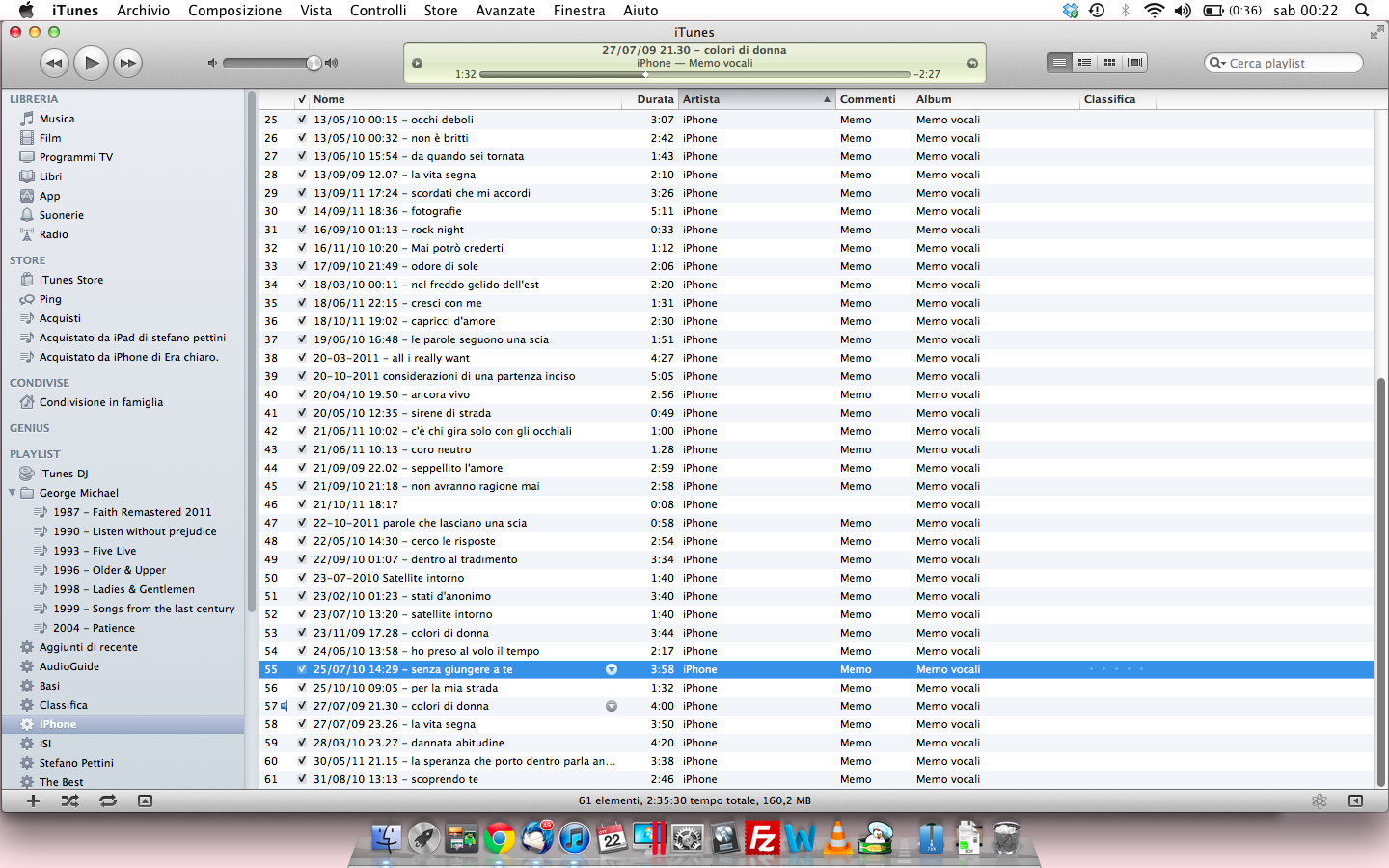Image resolution: width=1389 pixels, height=868 pixels.
Task: Sort by Album column header
Action: (995, 99)
